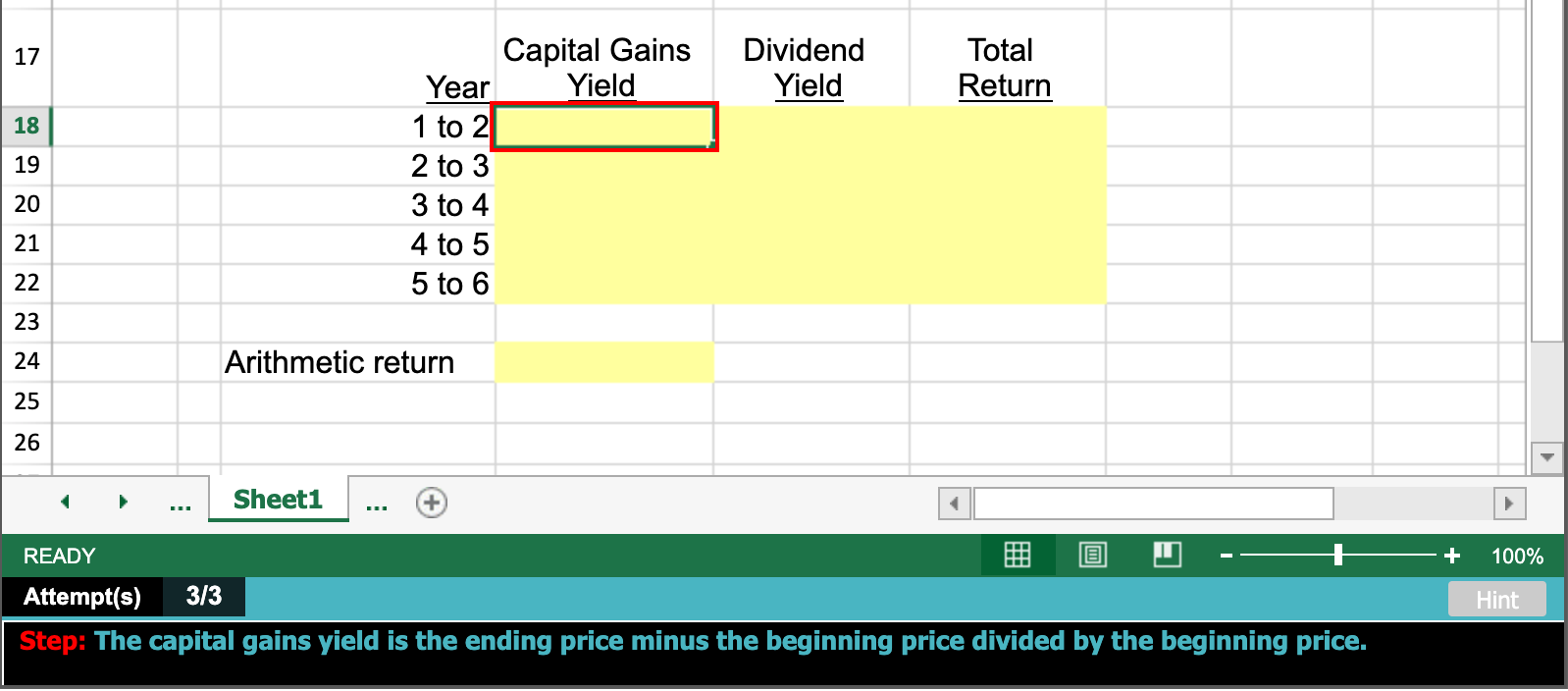This screenshot has width=1568, height=691.
Task: Open Page Break Preview
Action: [1168, 555]
